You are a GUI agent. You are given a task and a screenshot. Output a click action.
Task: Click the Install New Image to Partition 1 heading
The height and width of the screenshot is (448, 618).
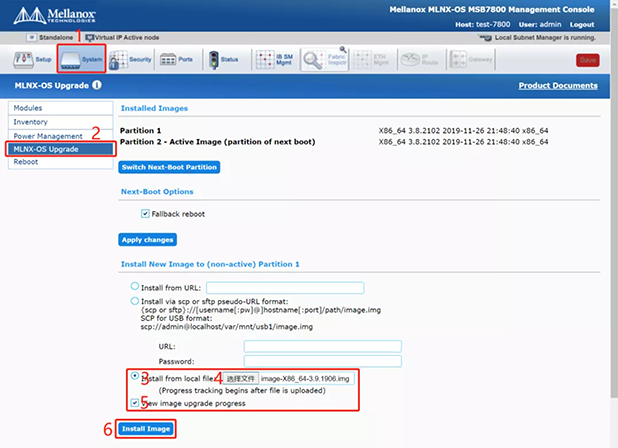(x=210, y=264)
